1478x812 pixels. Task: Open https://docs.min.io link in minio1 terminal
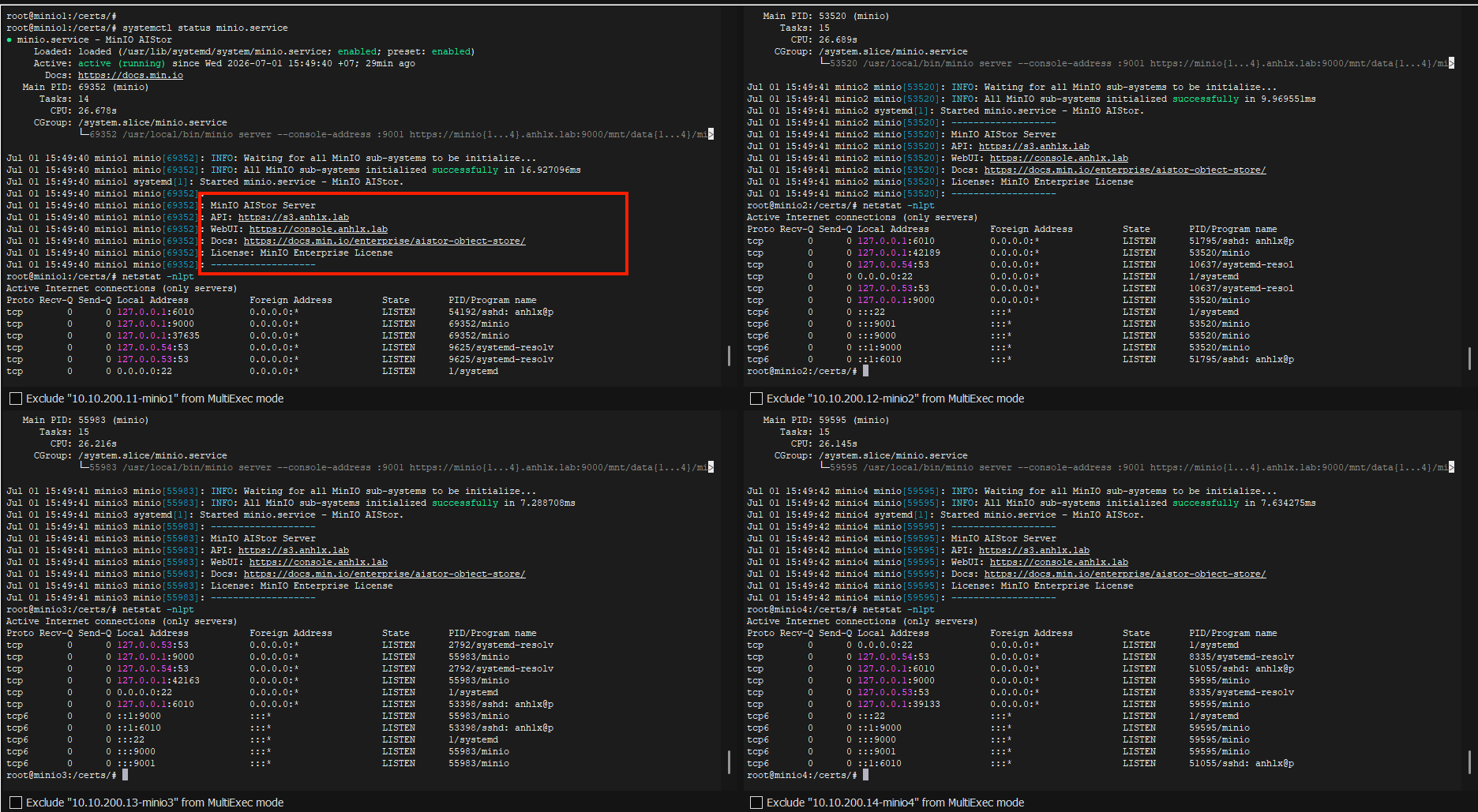(x=130, y=76)
